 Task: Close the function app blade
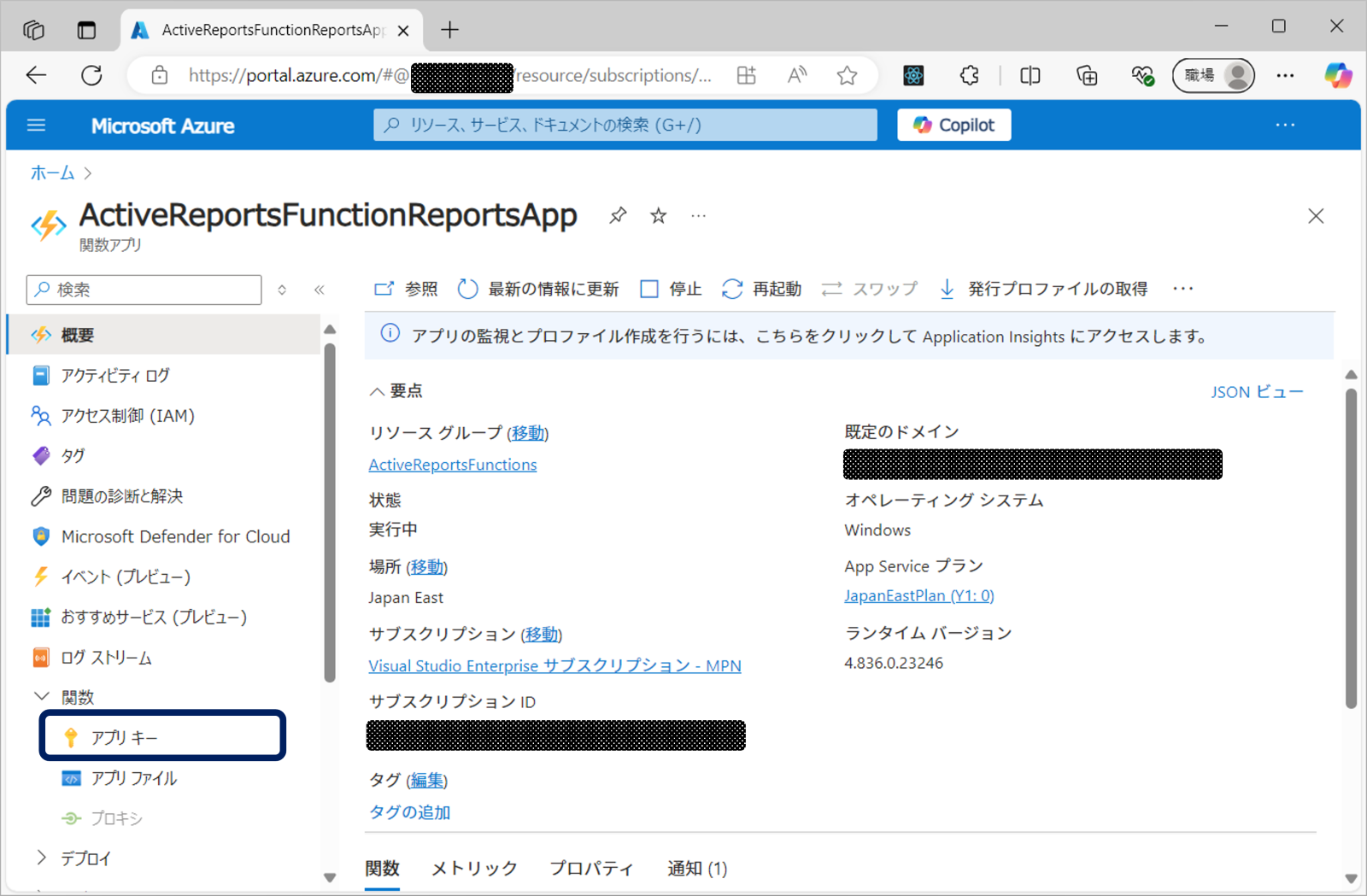tap(1316, 216)
